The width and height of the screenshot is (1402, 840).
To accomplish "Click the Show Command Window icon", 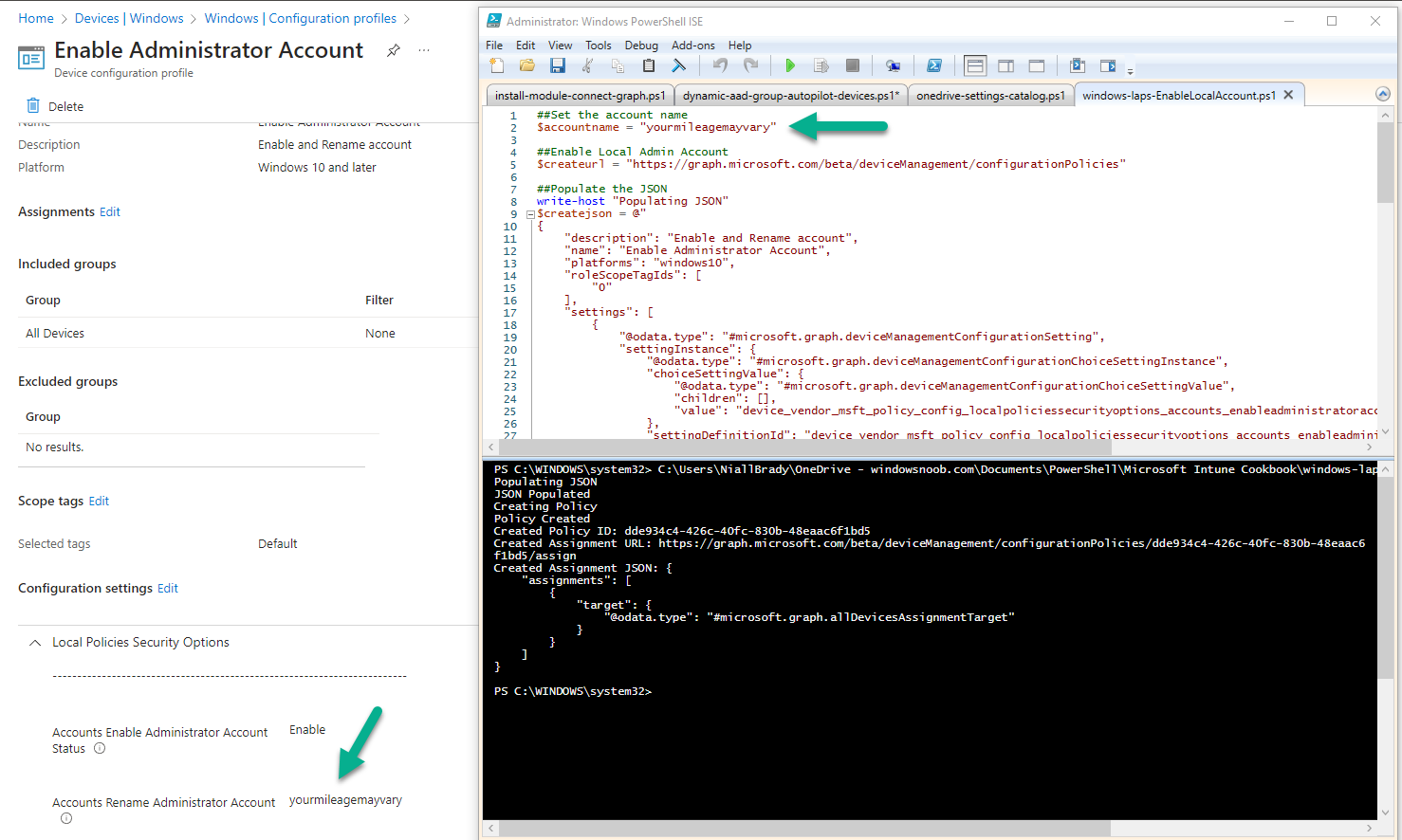I will pyautogui.click(x=1078, y=65).
